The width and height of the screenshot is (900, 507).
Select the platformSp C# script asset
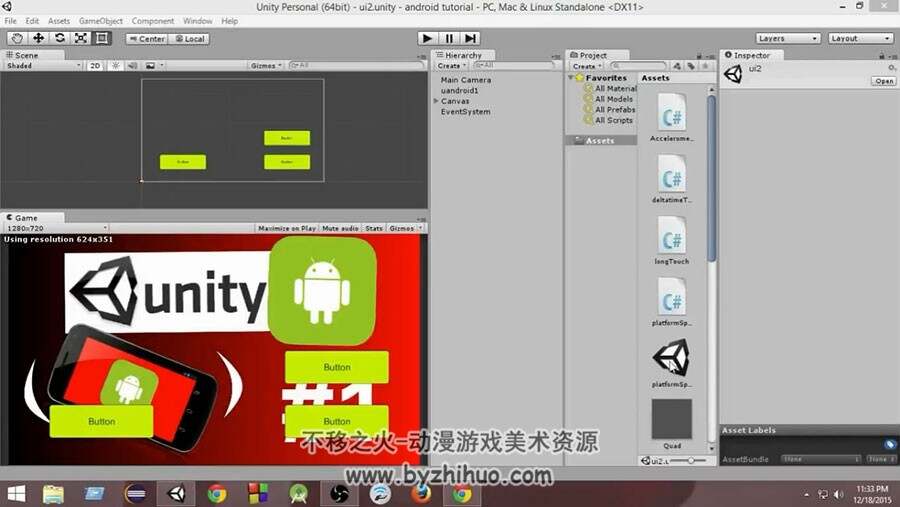click(672, 301)
